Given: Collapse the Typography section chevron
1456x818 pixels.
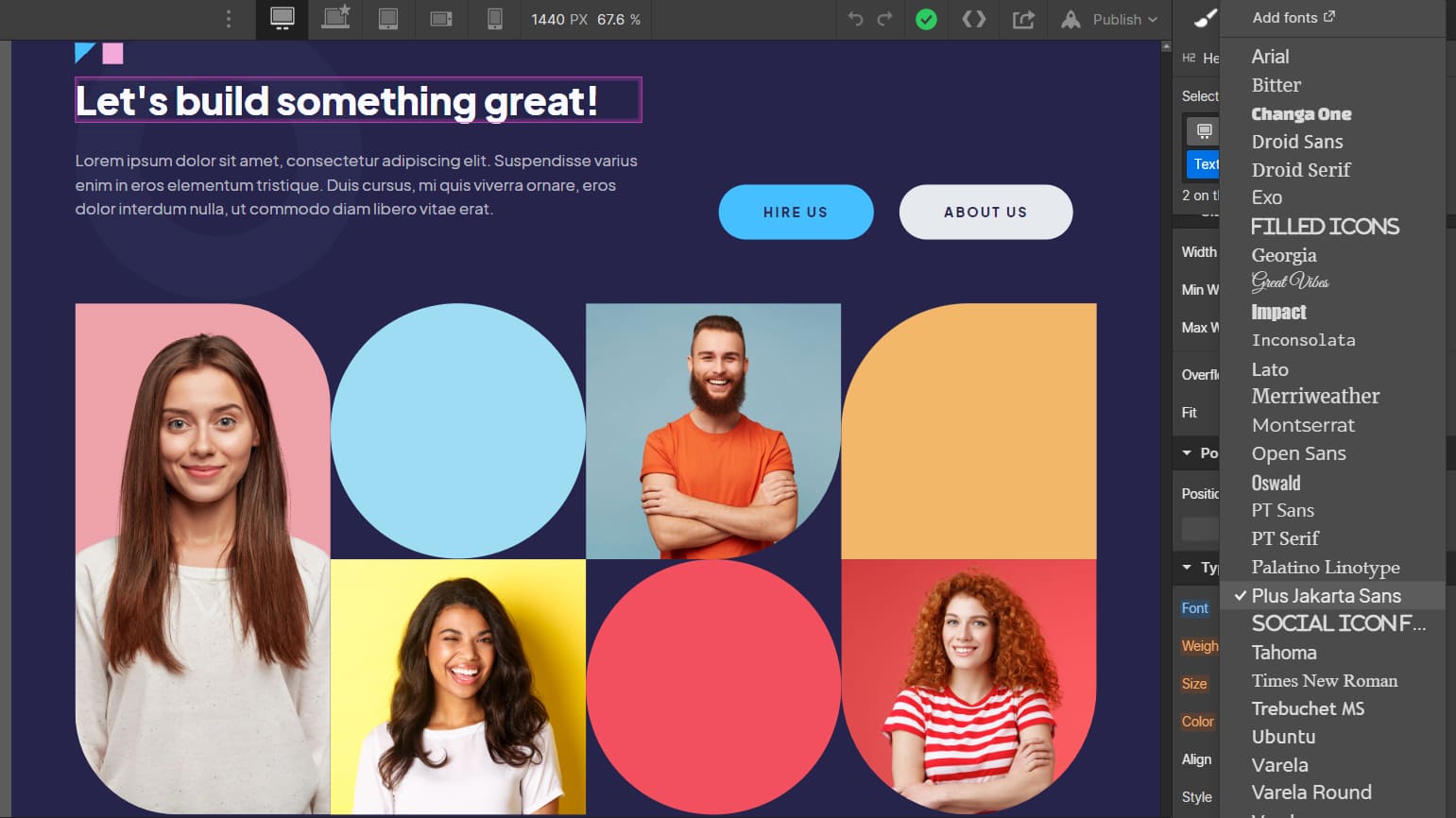Looking at the screenshot, I should (x=1188, y=568).
